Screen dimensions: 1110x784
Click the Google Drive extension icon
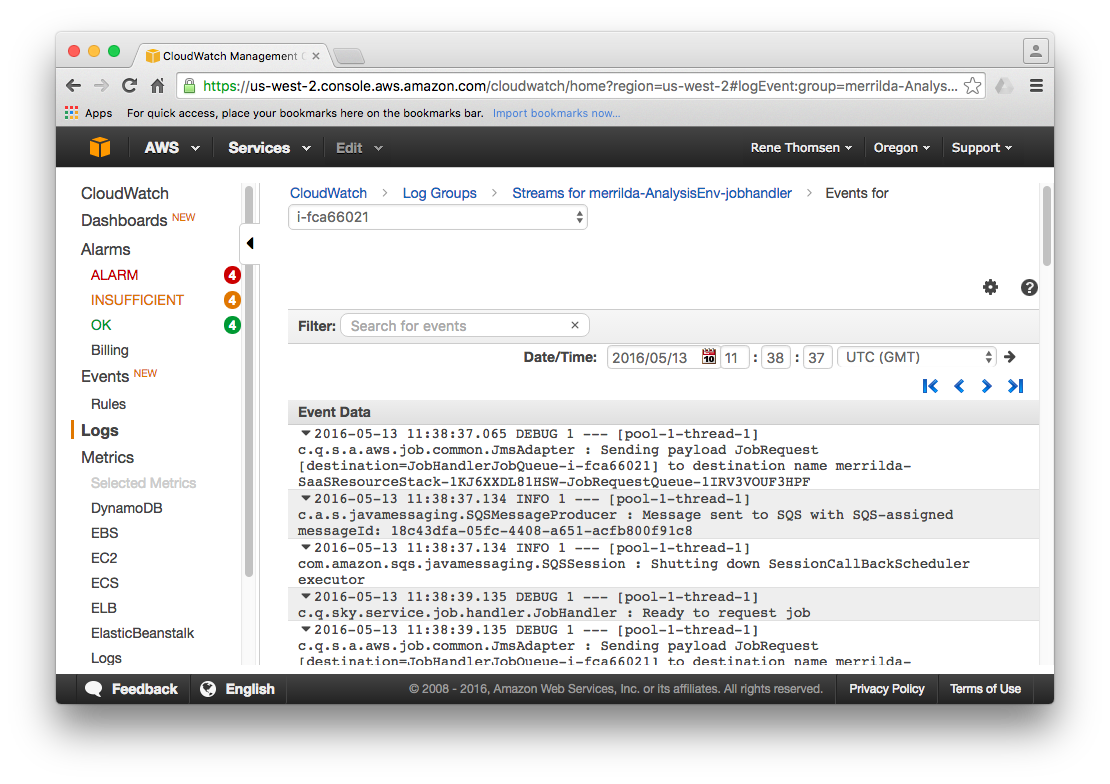pyautogui.click(x=1004, y=86)
